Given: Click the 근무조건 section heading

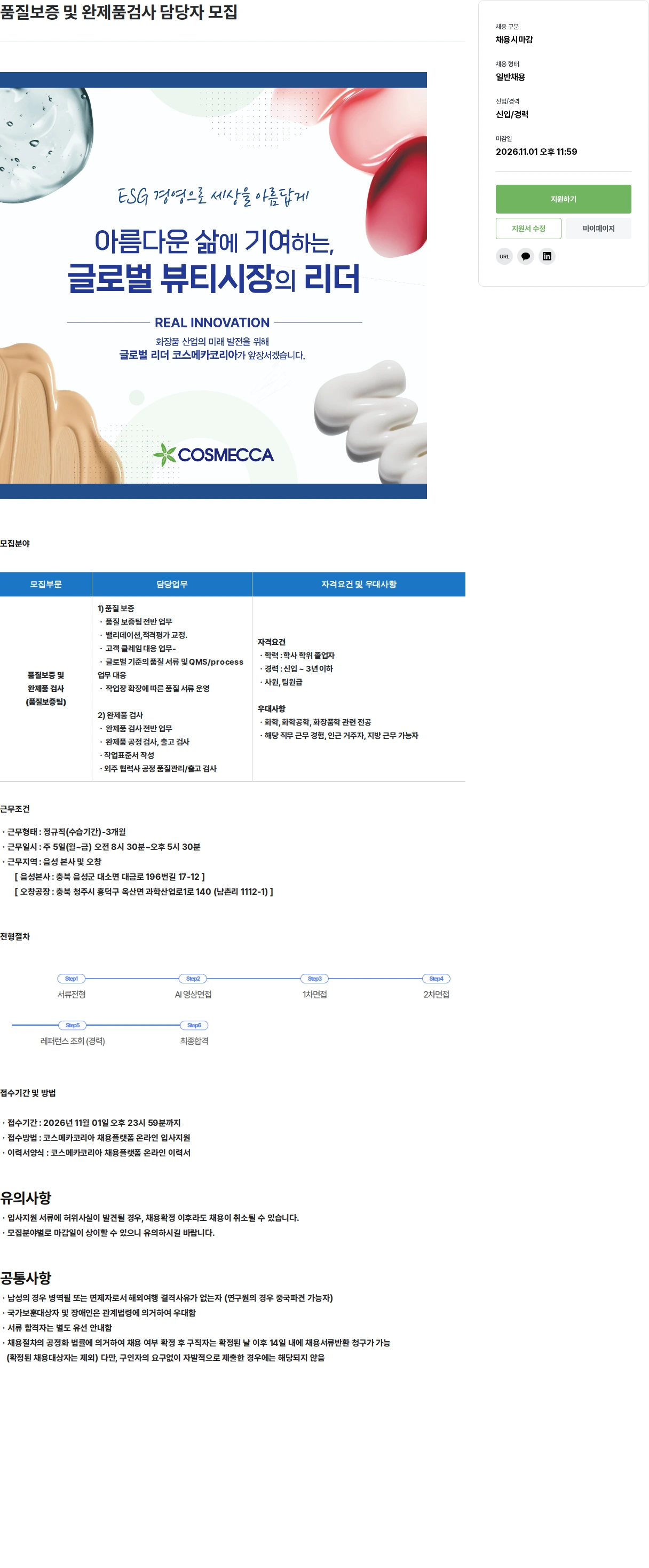Looking at the screenshot, I should pos(14,809).
